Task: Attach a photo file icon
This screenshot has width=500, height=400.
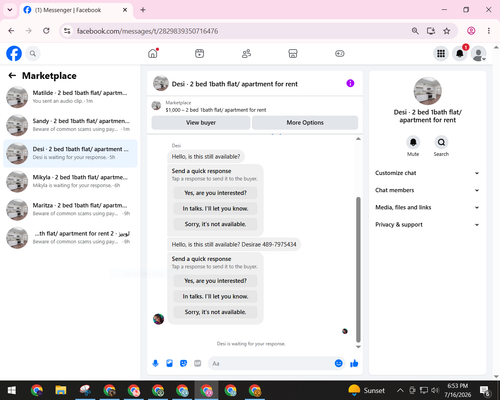Action: [x=169, y=363]
